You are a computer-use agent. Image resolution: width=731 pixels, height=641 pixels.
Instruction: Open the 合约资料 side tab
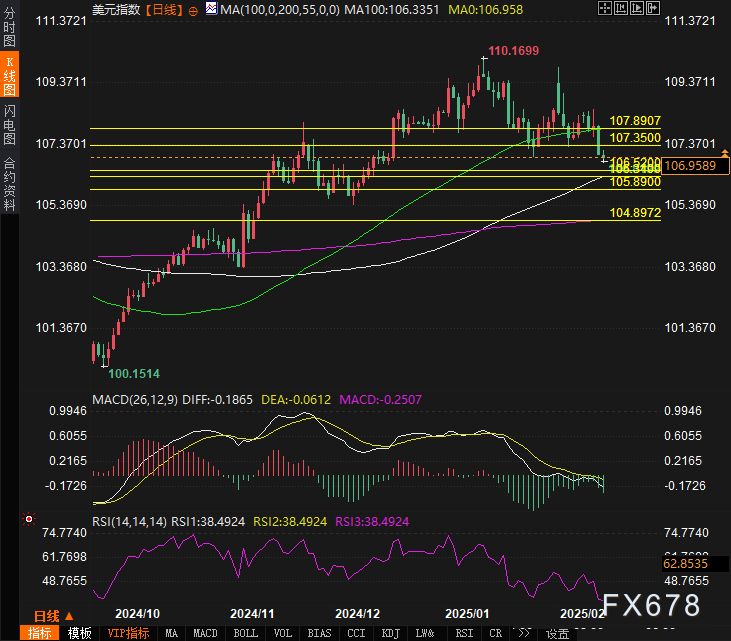click(9, 183)
